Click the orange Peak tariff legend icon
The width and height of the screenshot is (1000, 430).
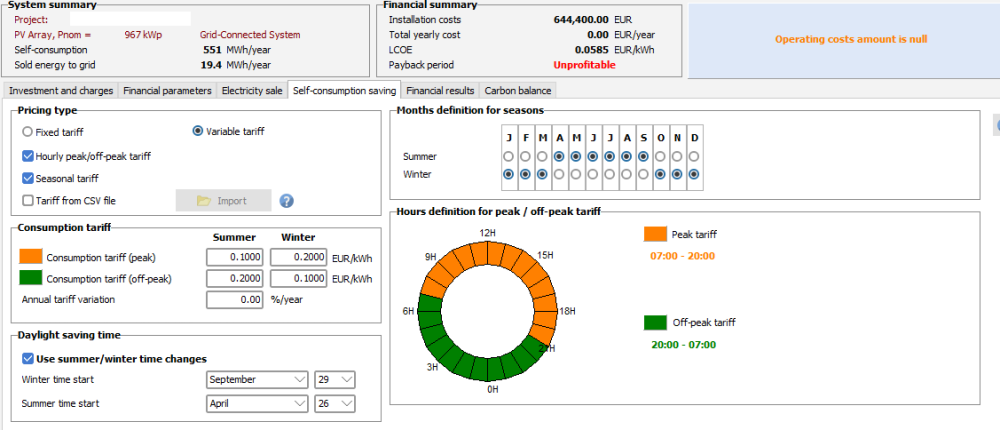(655, 235)
